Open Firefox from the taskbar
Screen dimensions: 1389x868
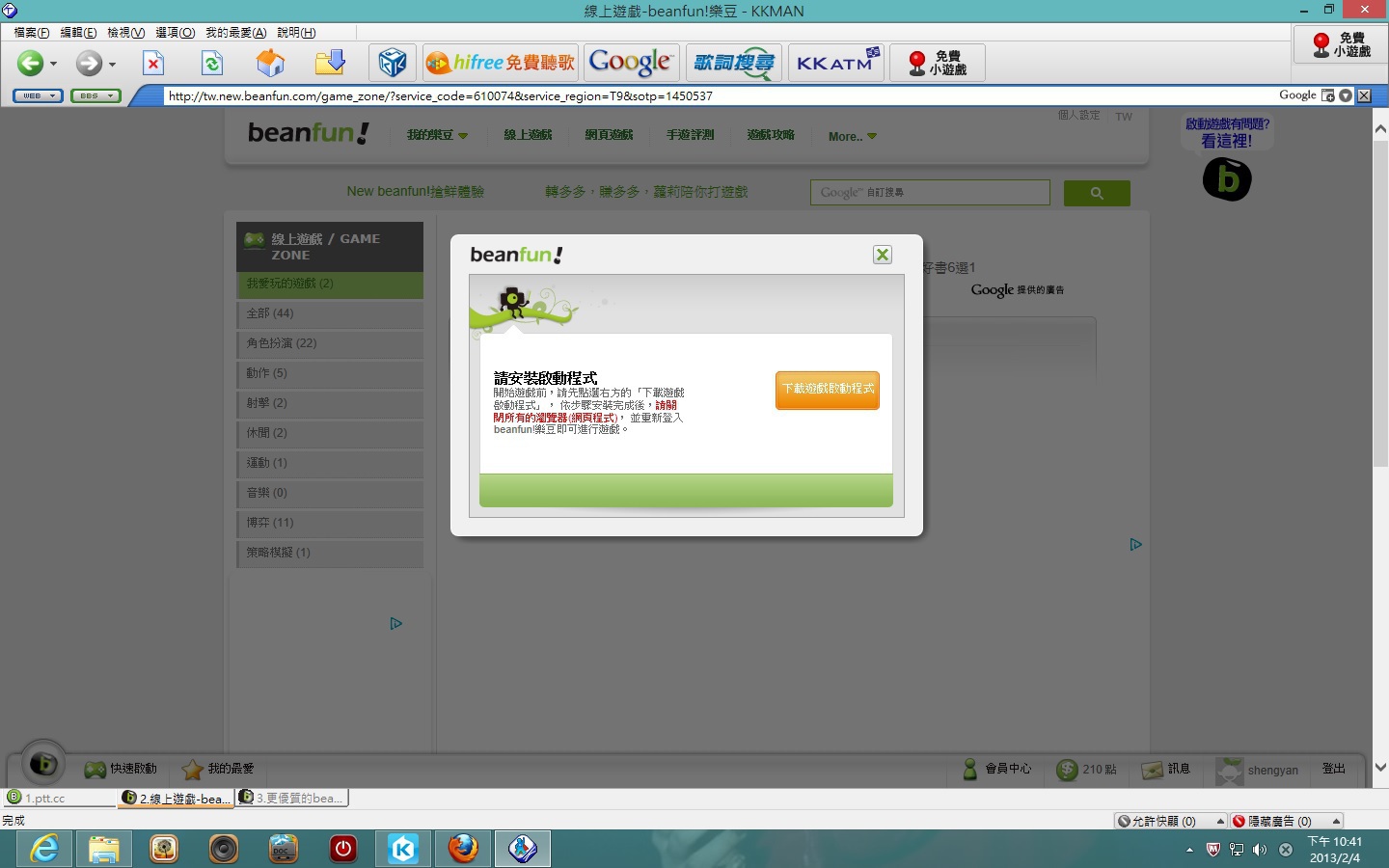tap(463, 849)
